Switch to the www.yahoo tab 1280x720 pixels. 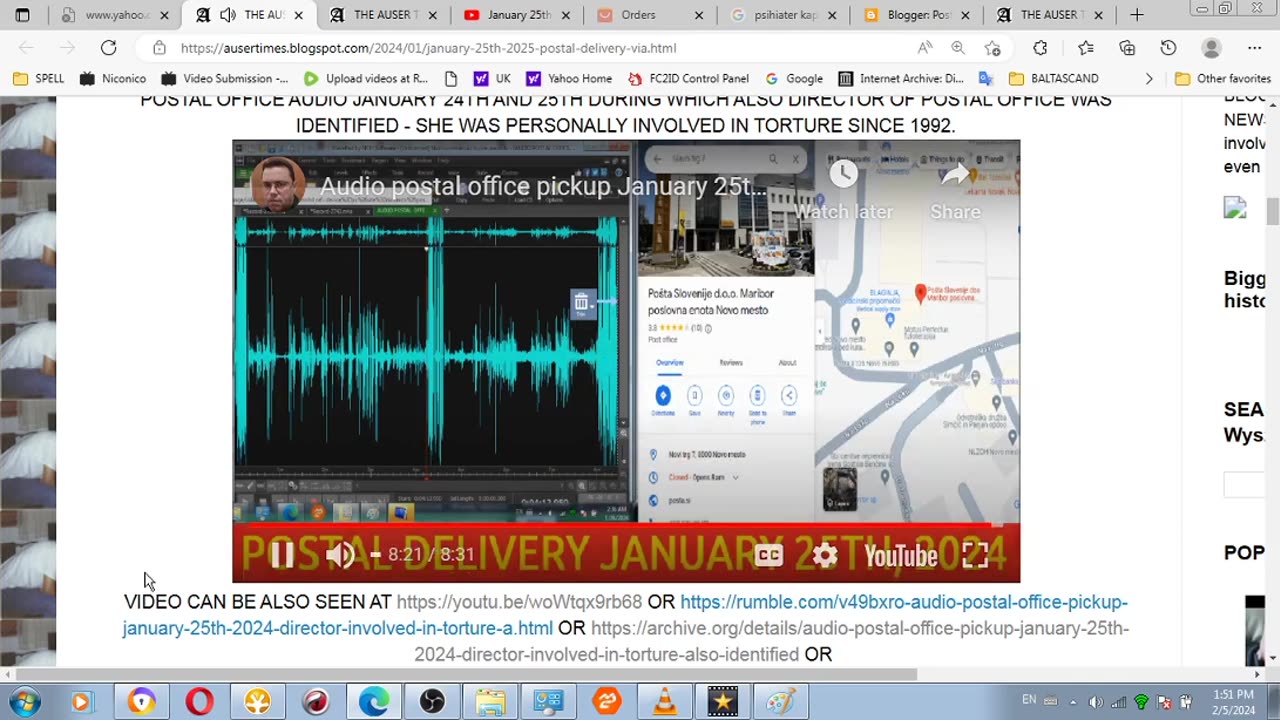[x=115, y=15]
